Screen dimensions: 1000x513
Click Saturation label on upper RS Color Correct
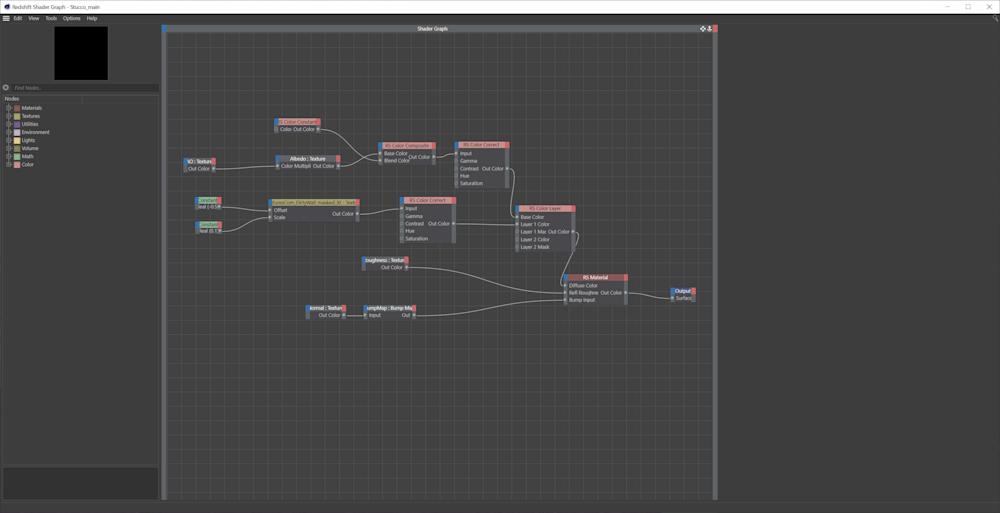[471, 183]
